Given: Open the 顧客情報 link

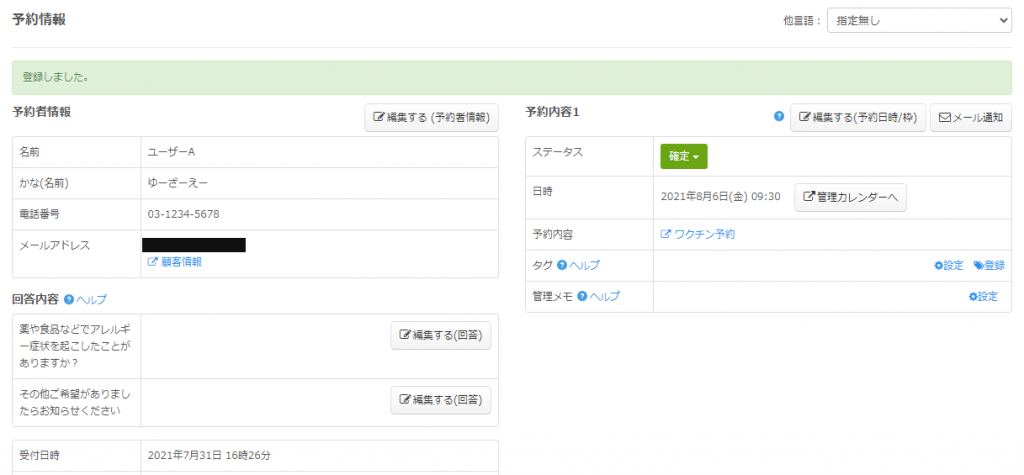Looking at the screenshot, I should [x=175, y=262].
